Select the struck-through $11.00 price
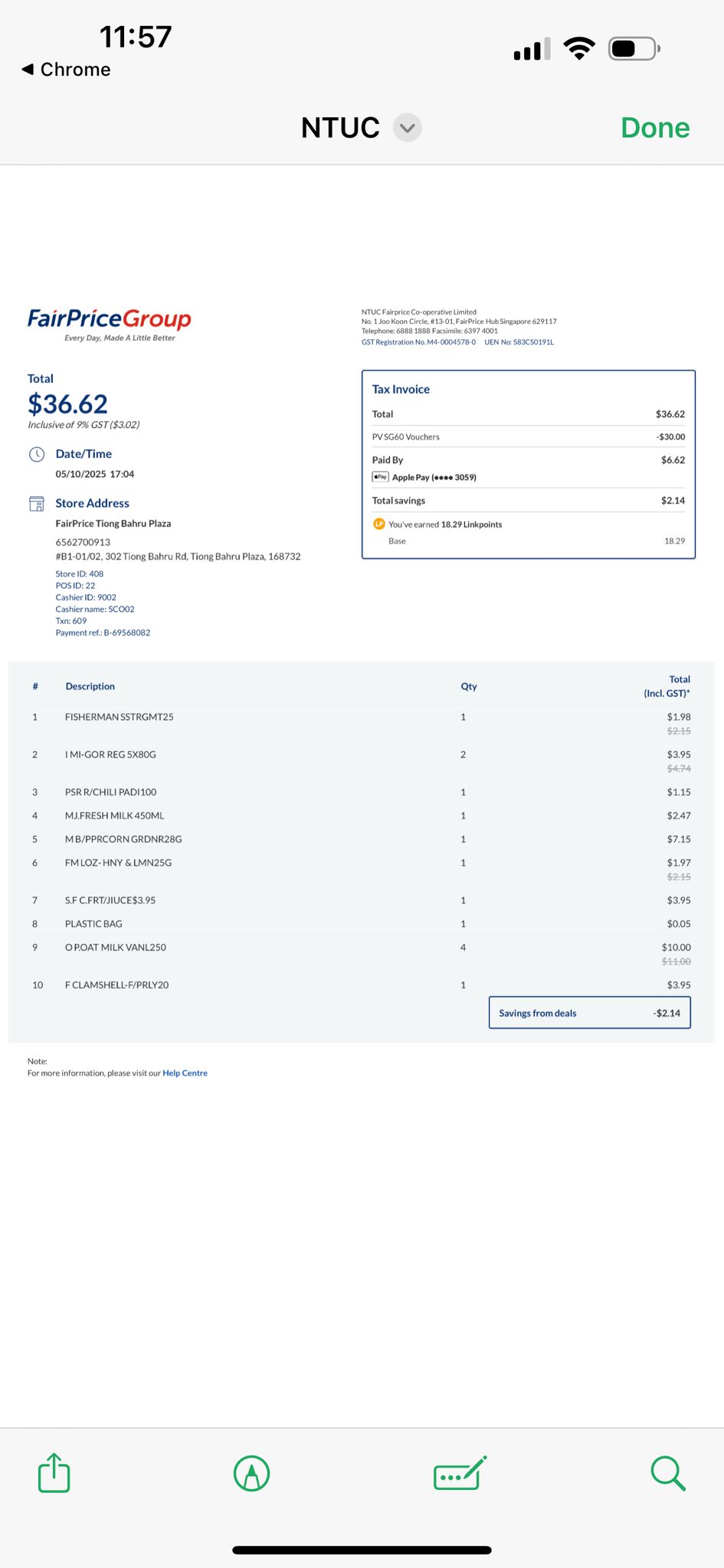 676,962
